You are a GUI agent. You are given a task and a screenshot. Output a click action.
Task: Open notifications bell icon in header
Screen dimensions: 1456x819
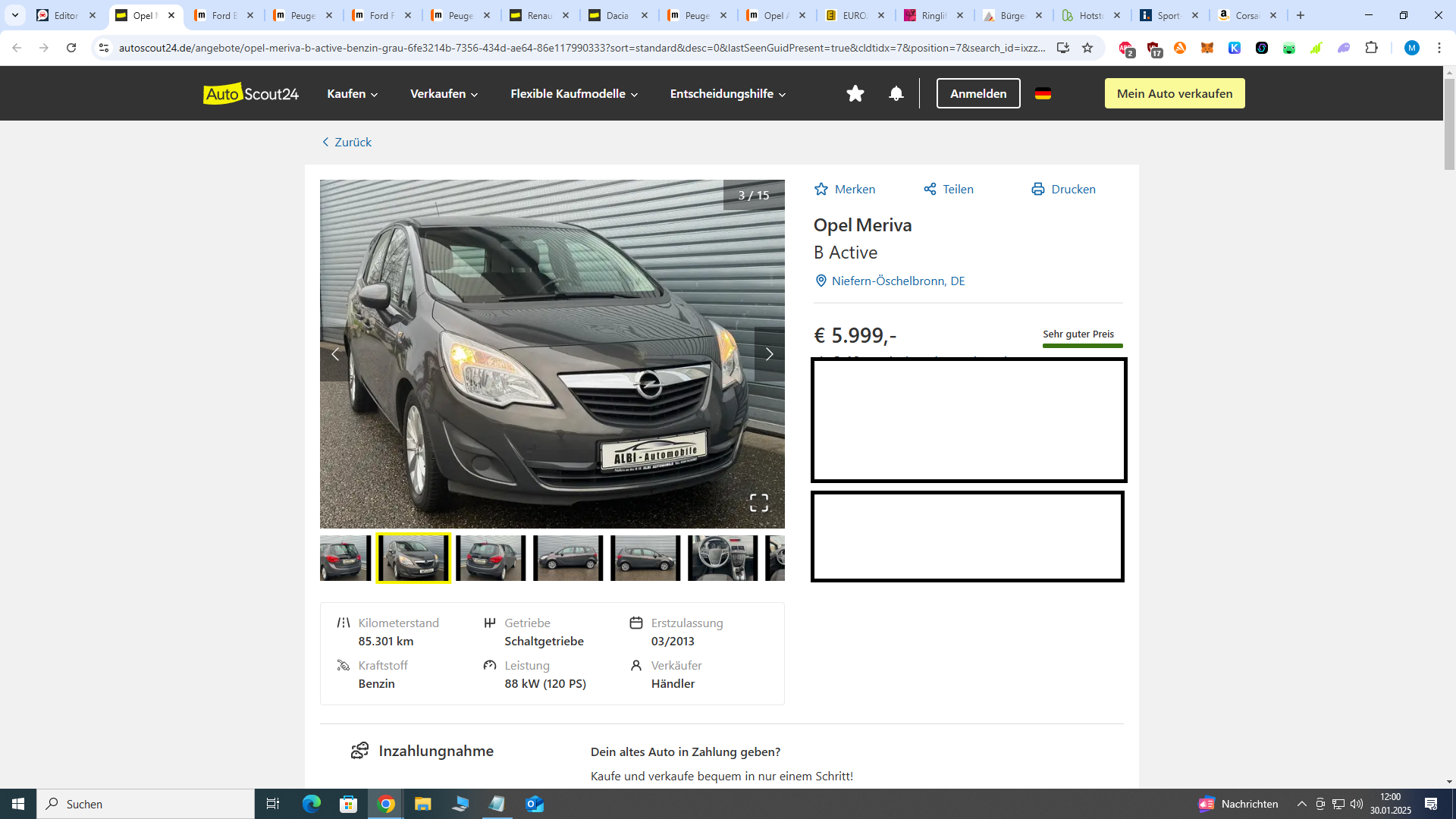click(x=896, y=93)
